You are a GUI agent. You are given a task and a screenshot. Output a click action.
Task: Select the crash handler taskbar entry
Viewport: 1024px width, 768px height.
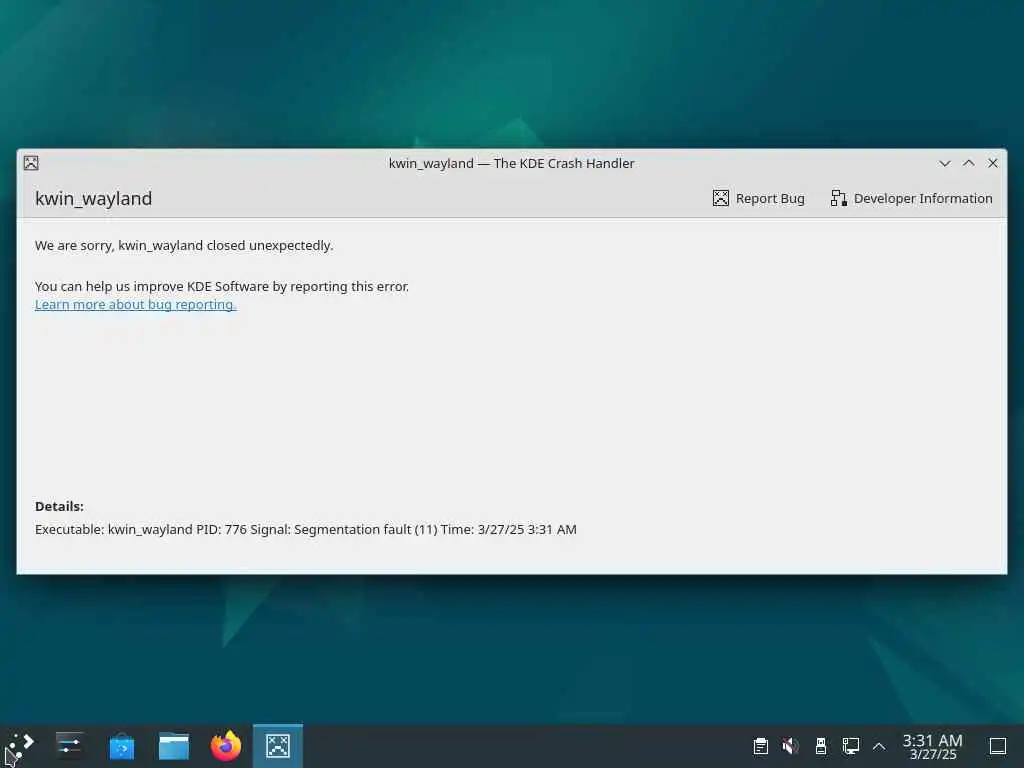click(x=278, y=746)
